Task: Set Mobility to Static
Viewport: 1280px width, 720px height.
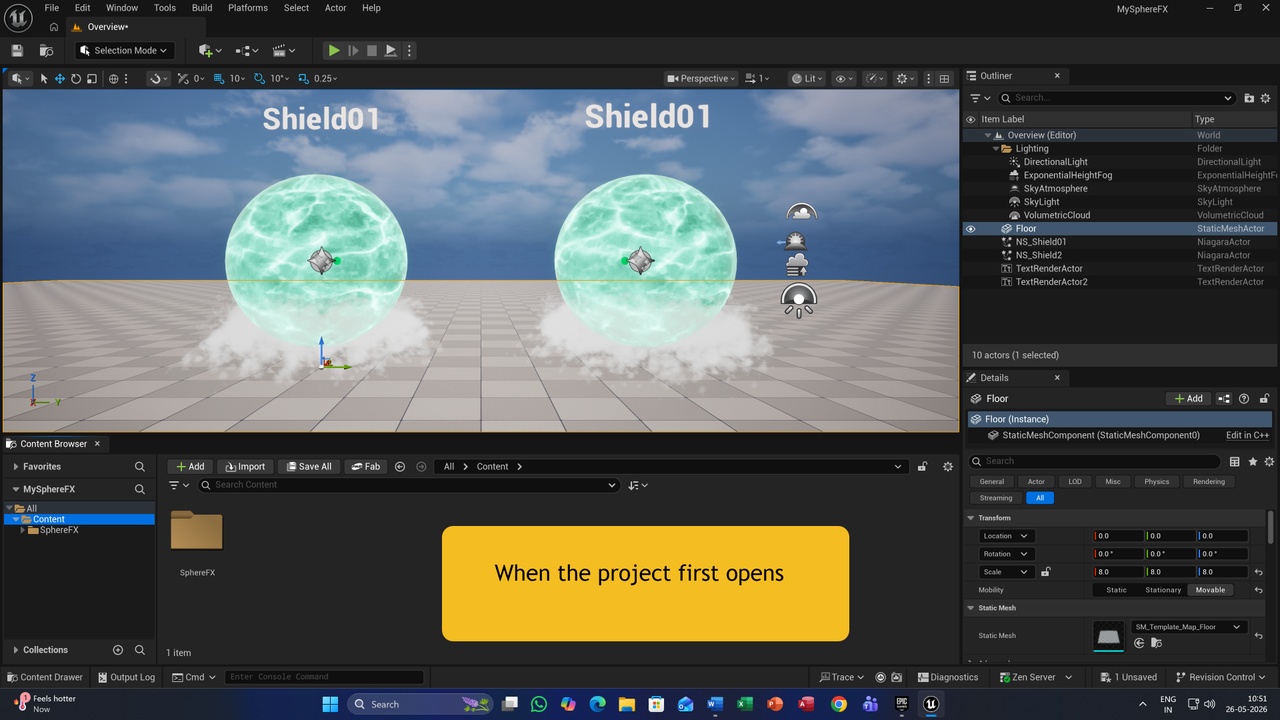Action: click(x=1116, y=590)
